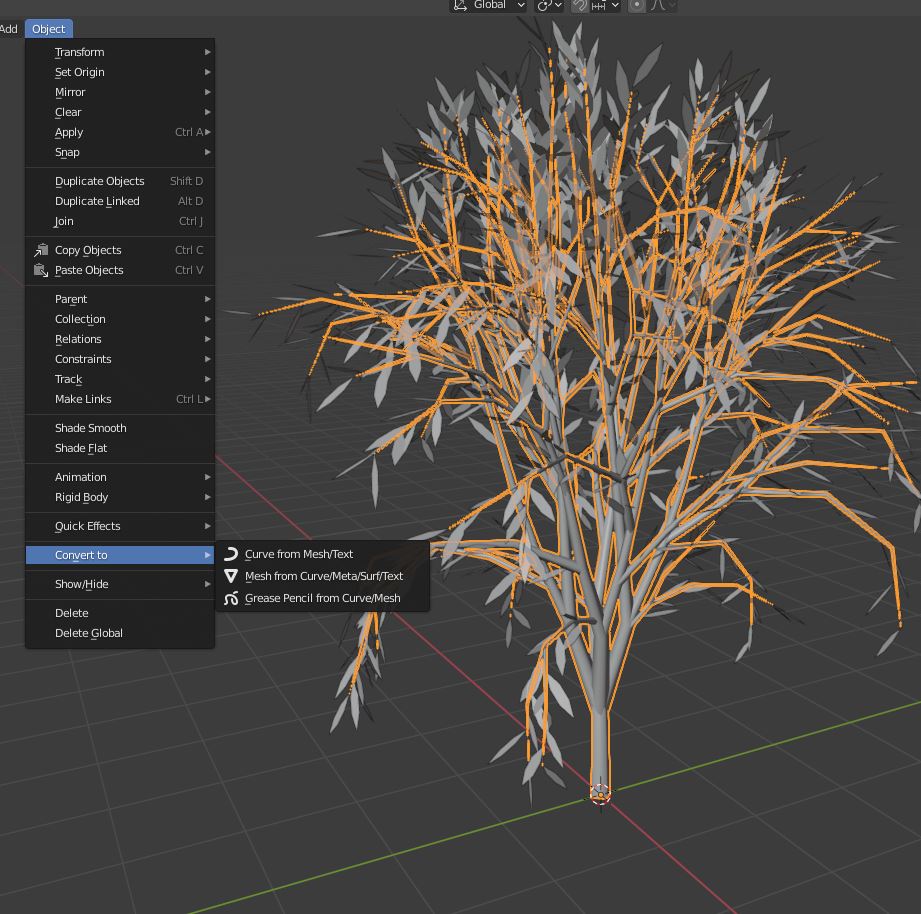Click the Grease Pencil from Curve/Mesh icon
This screenshot has height=914, width=921.
point(231,598)
